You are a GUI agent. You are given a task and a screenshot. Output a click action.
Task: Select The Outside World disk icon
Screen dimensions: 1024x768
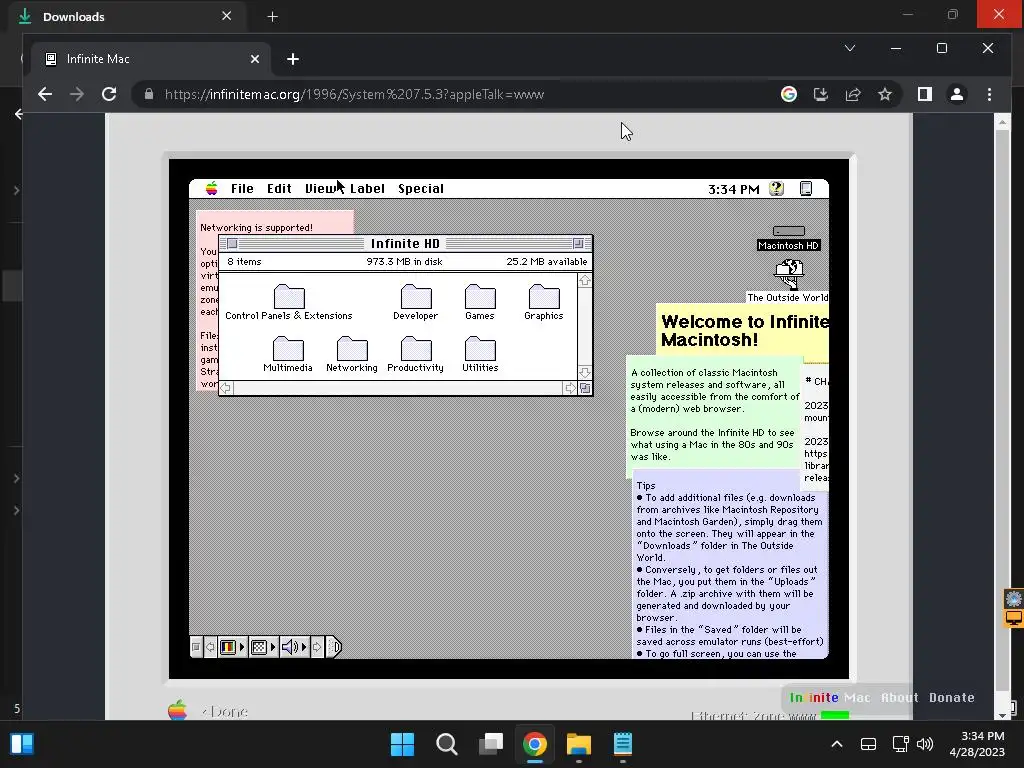[x=788, y=281]
